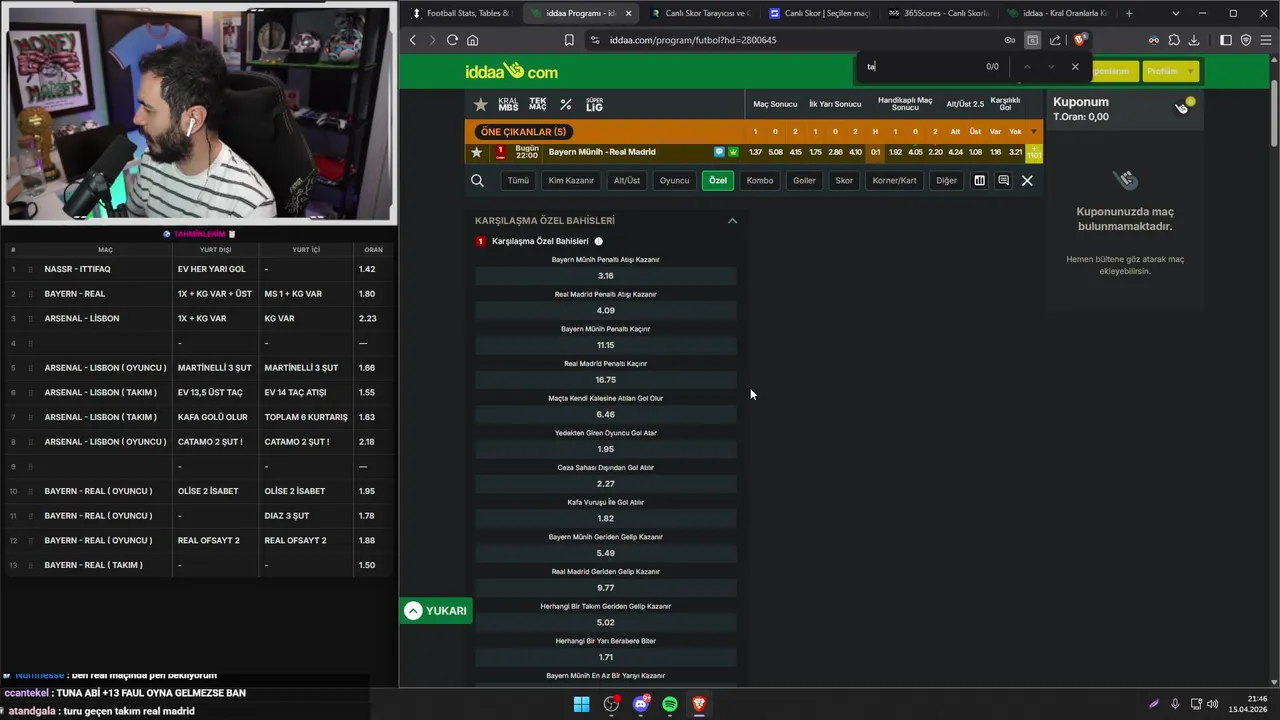Click the Öne Çıkanlar (5) heading

(x=523, y=132)
